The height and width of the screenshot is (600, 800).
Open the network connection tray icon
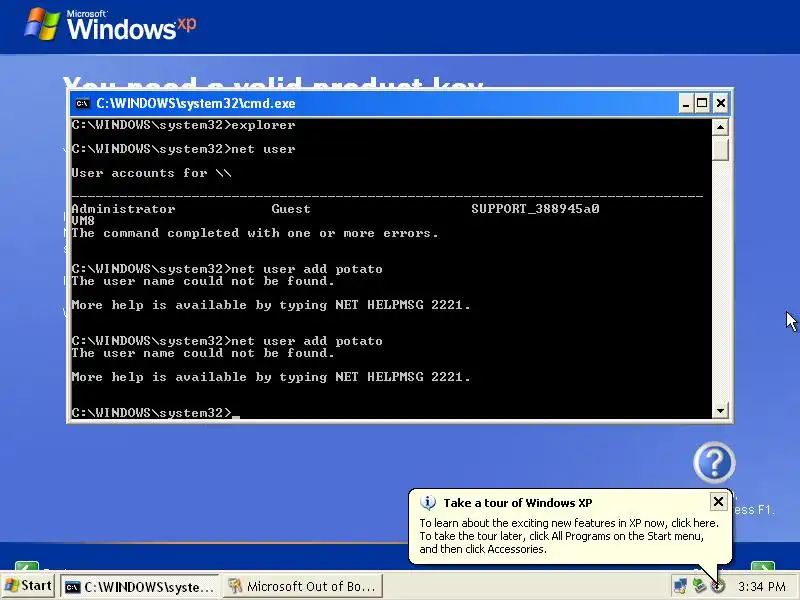680,586
